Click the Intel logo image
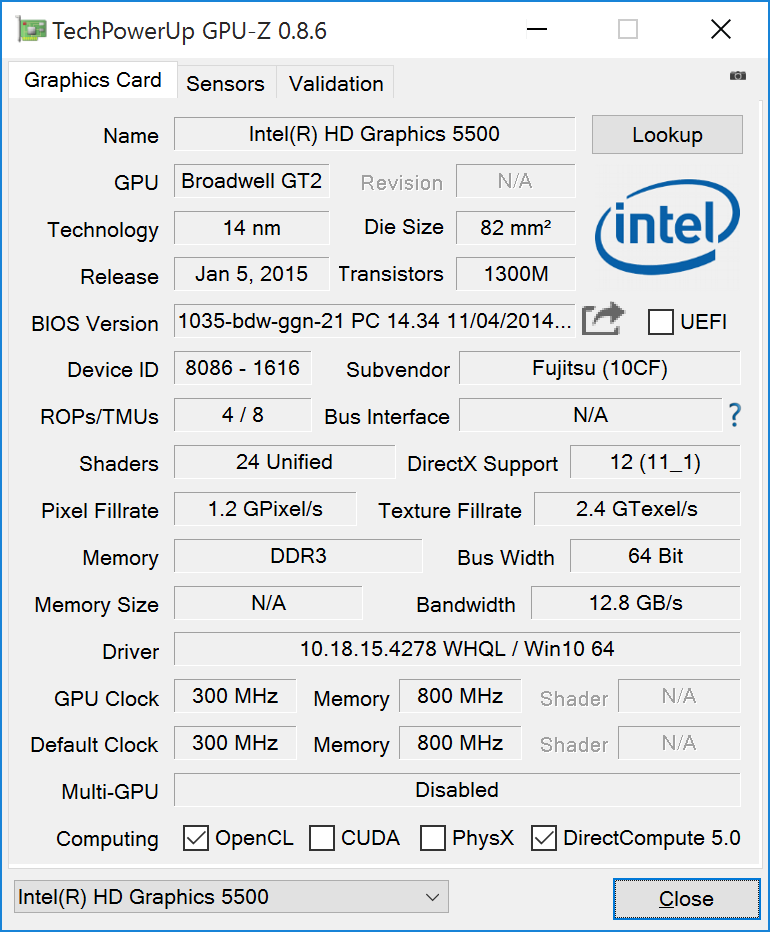This screenshot has height=932, width=770. click(667, 227)
